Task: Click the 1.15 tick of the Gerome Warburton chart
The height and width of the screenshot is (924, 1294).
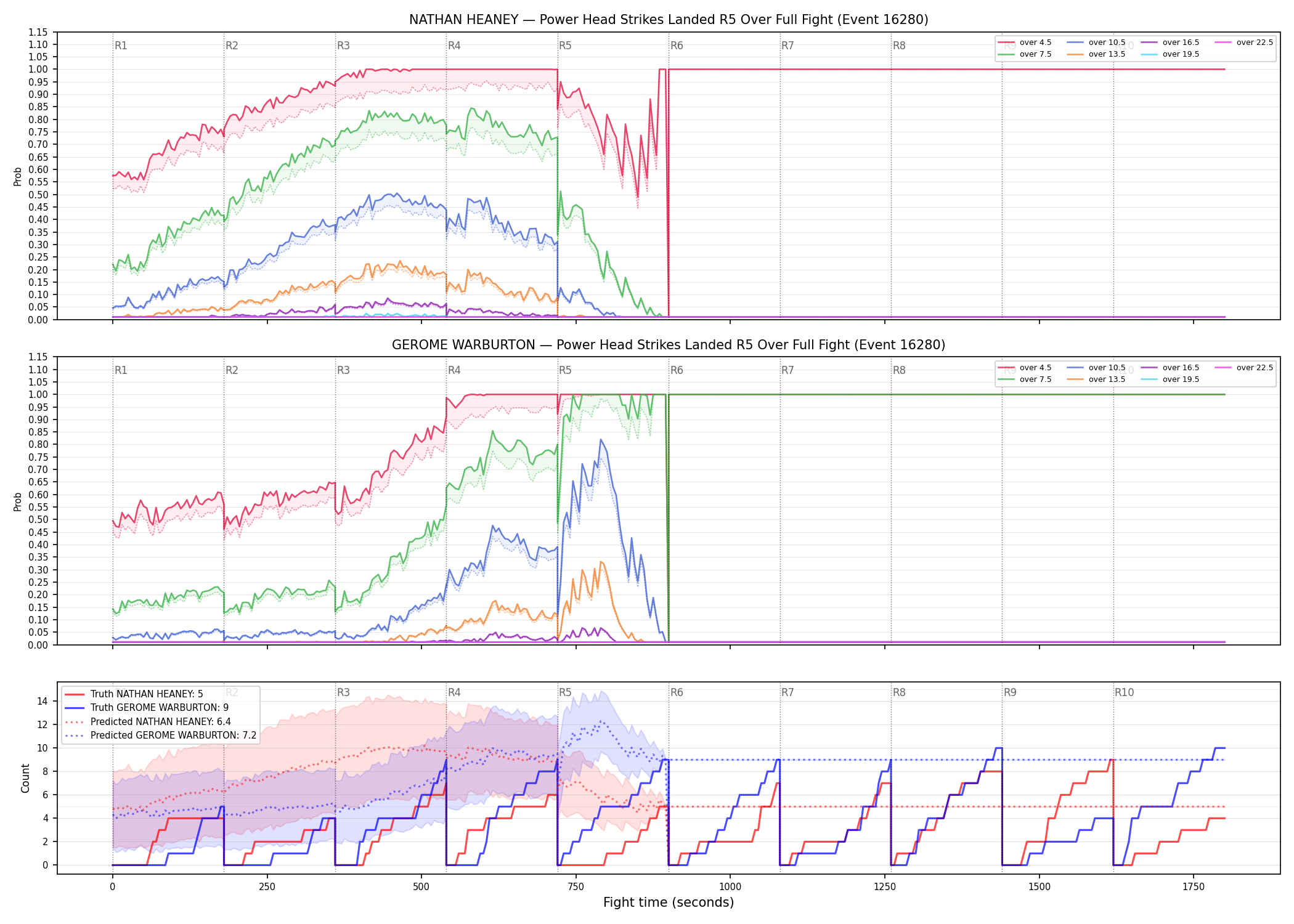Action: (x=38, y=357)
